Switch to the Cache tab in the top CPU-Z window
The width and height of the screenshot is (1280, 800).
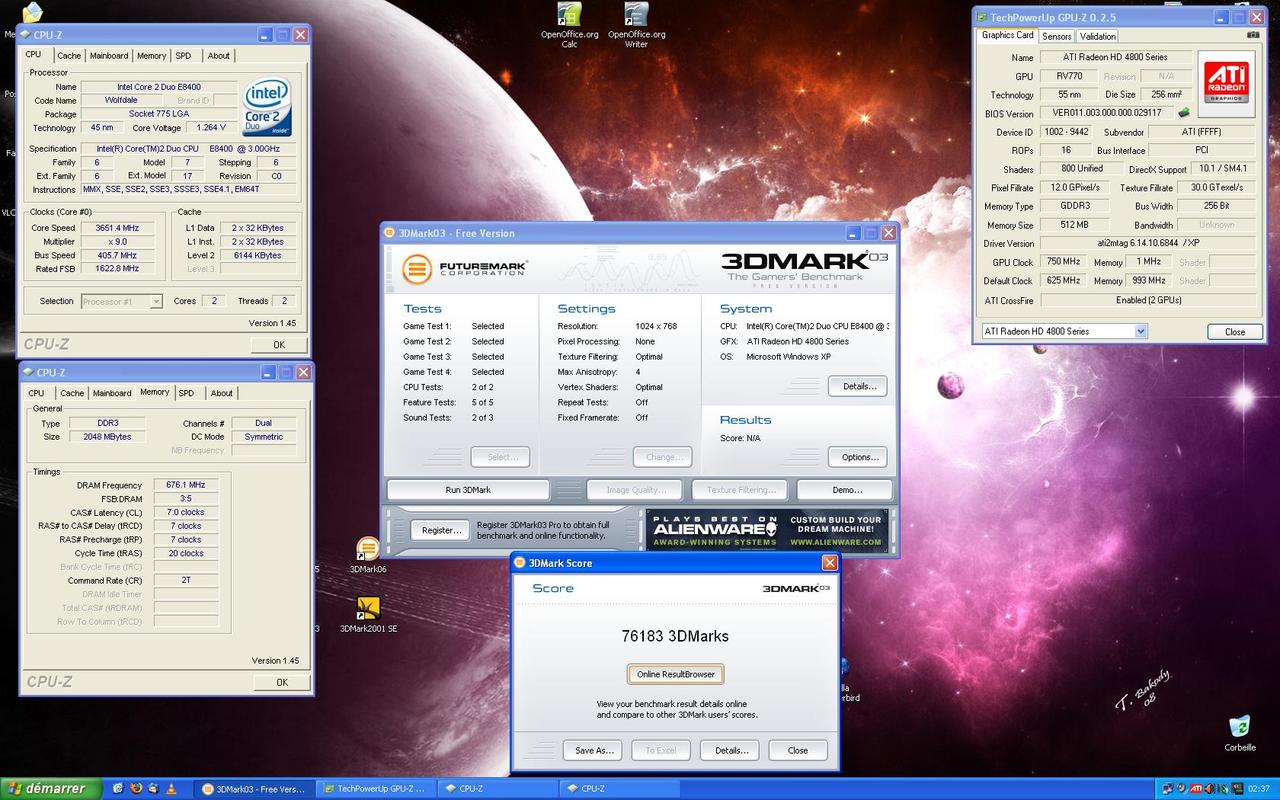click(69, 56)
